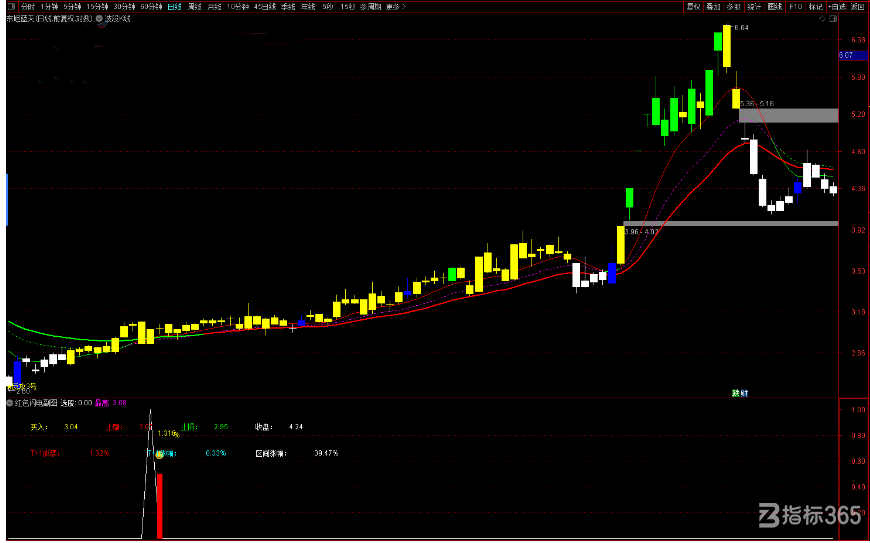Click the tall yellow candle at the peak

pos(727,45)
